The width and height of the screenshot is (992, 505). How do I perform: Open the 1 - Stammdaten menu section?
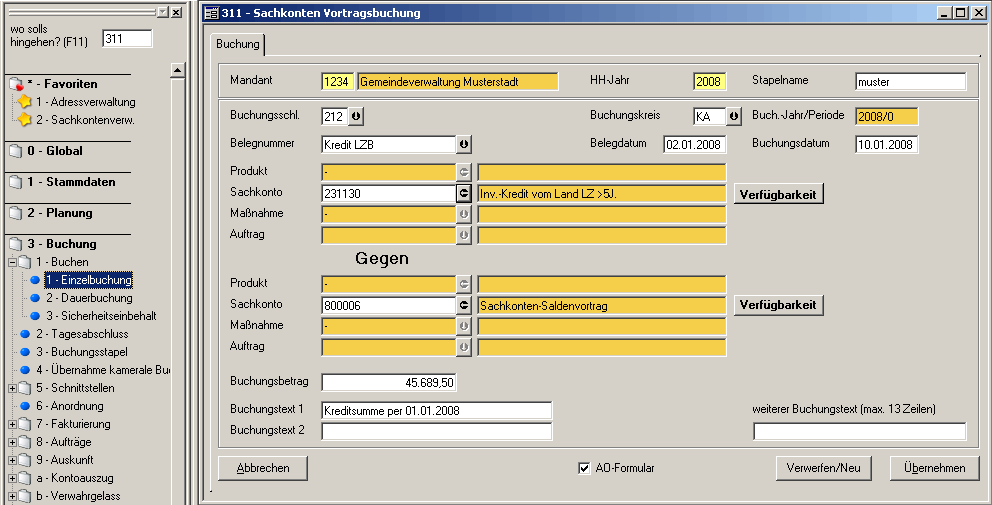[70, 182]
